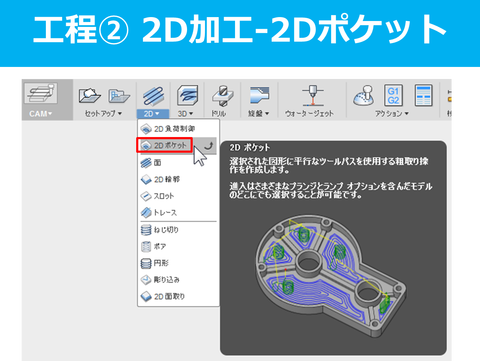Select ねじ切り menu item
The image size is (480, 361).
click(x=178, y=230)
